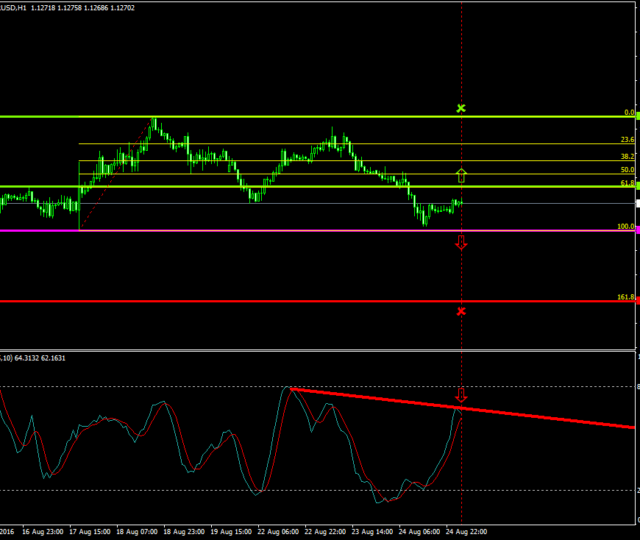
Task: Click the magenta horizontal line segment on the left
Action: click(x=38, y=230)
